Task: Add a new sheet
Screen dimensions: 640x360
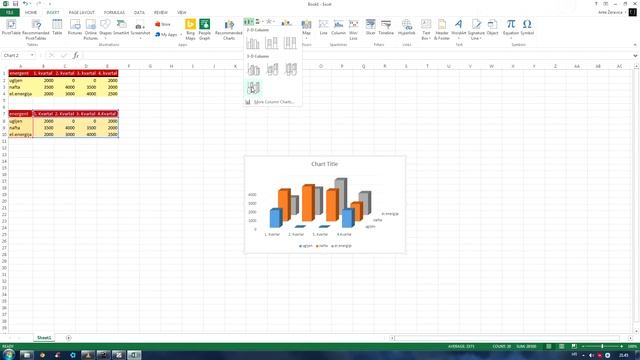Action: pyautogui.click(x=68, y=338)
